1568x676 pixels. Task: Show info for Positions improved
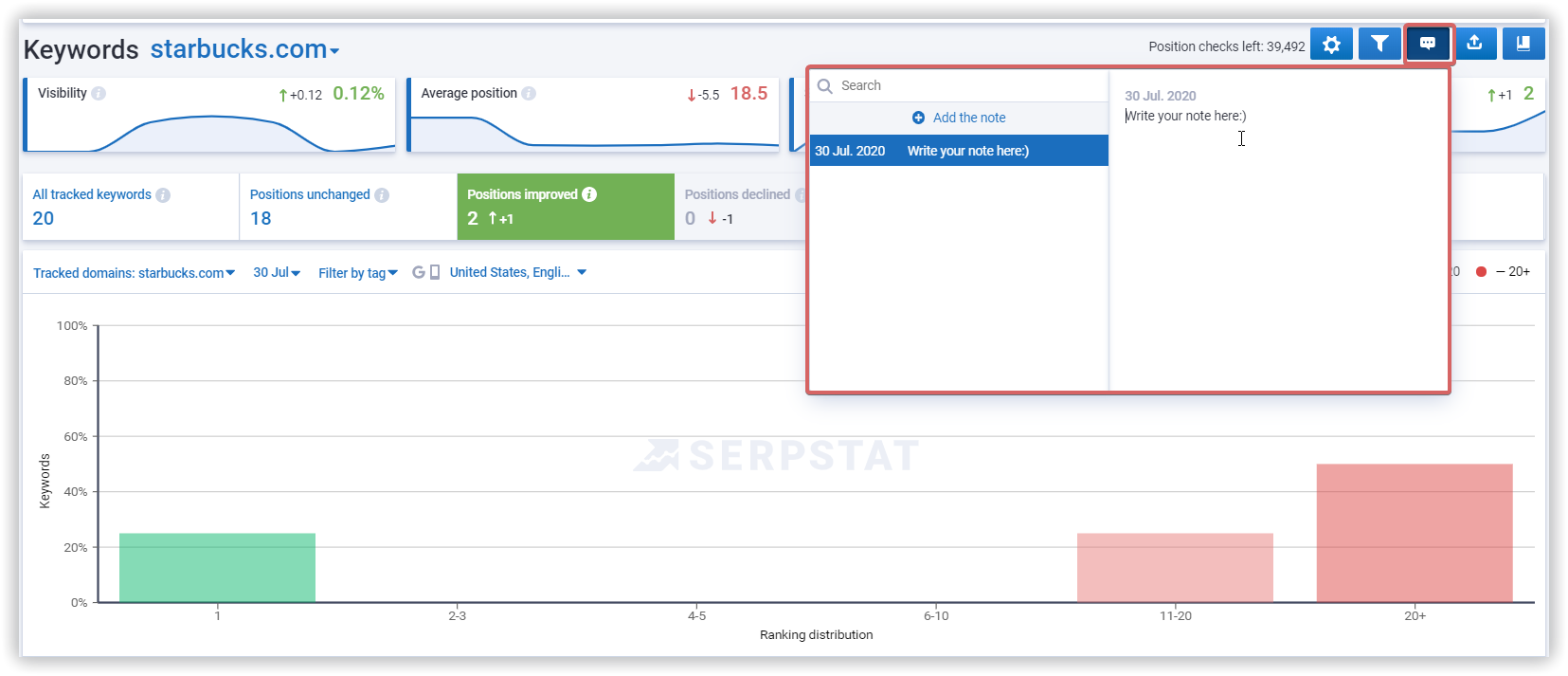point(589,194)
